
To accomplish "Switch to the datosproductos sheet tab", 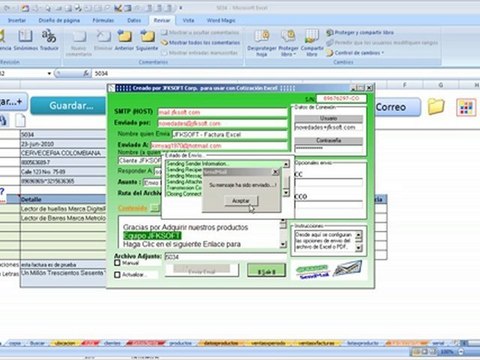I will coord(221,343).
